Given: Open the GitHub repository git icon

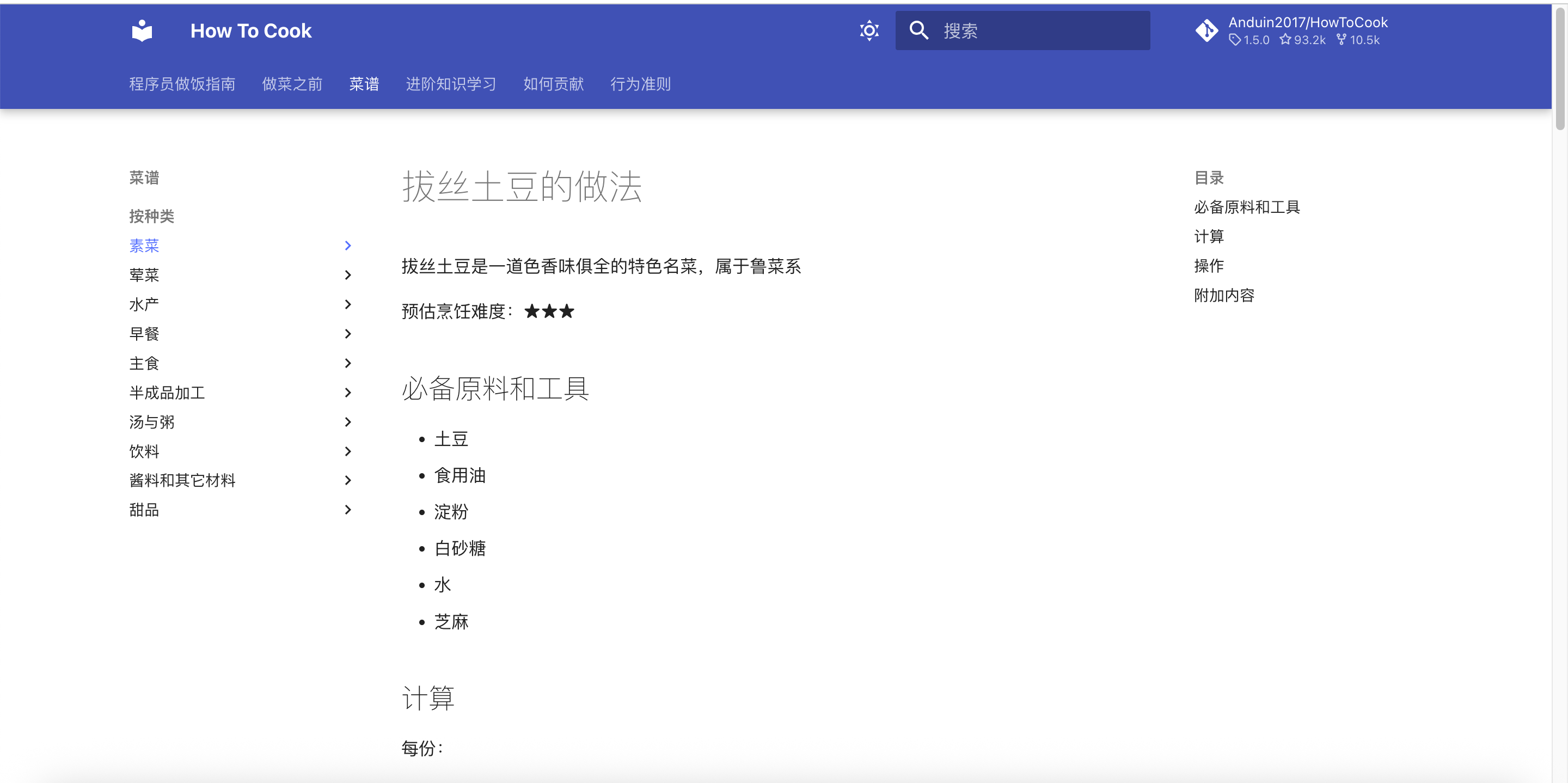Looking at the screenshot, I should tap(1206, 30).
